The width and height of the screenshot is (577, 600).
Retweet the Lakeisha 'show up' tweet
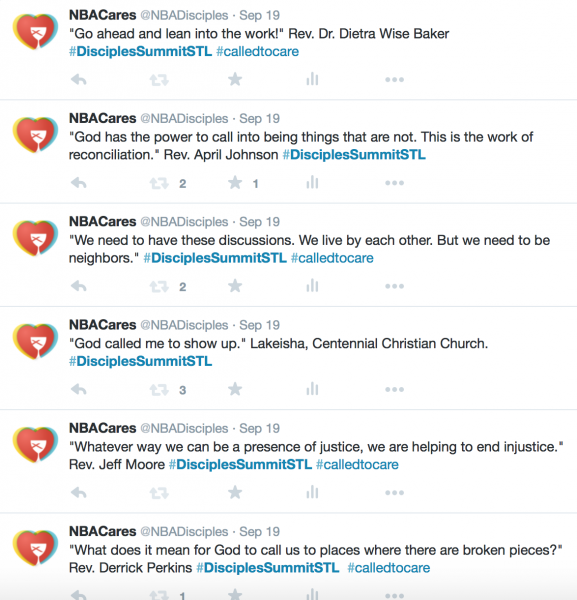[159, 390]
